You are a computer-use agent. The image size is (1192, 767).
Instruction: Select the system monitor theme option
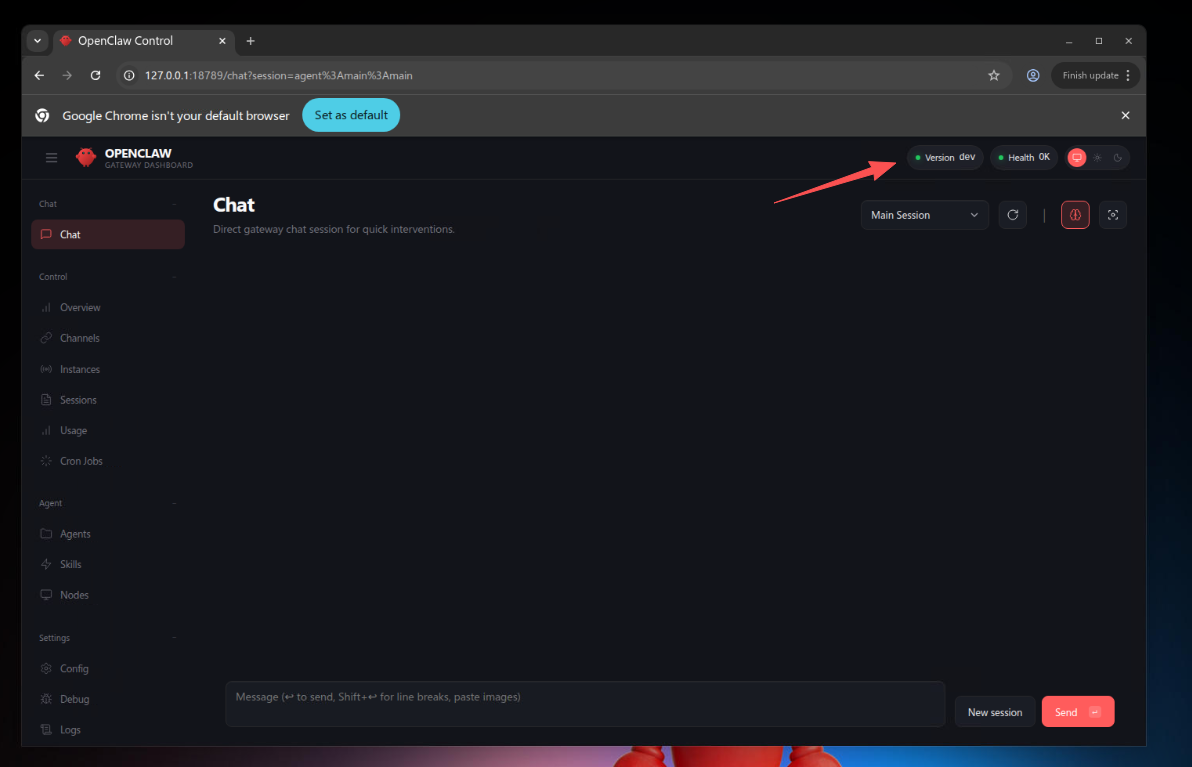(1077, 158)
